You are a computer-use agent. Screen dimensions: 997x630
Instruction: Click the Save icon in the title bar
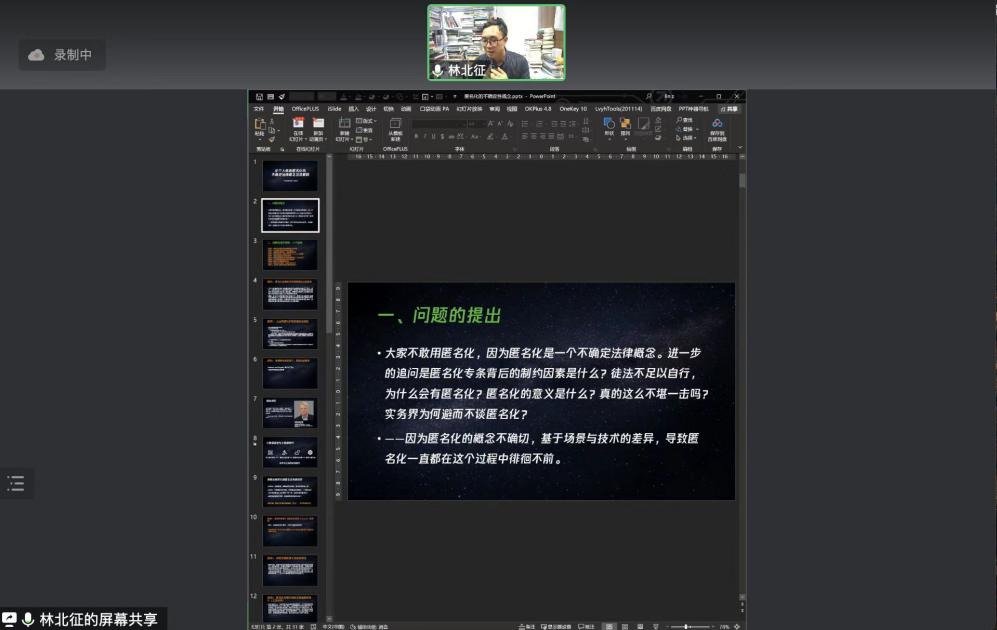click(x=259, y=97)
